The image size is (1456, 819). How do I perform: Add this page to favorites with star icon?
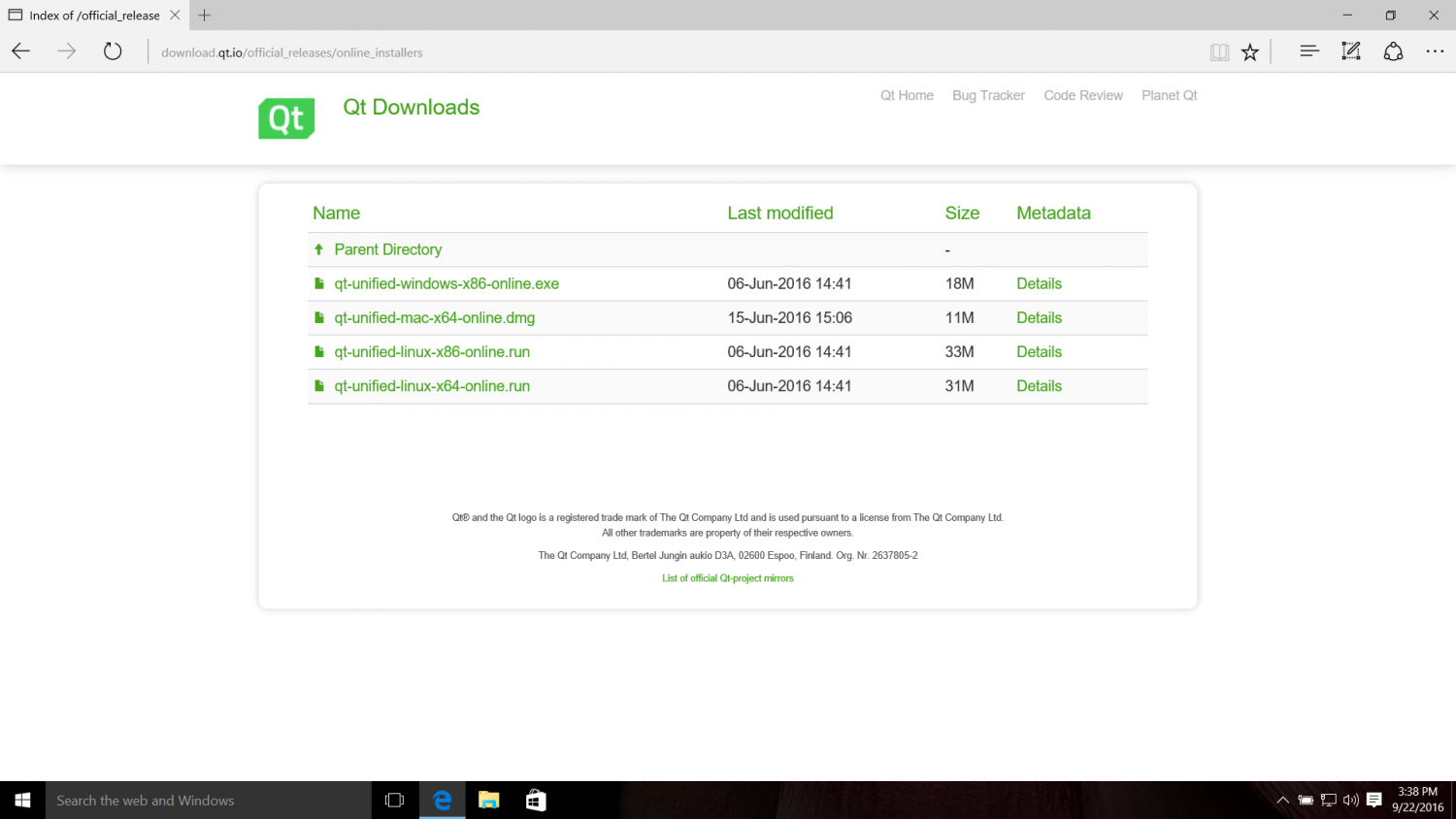1250,51
